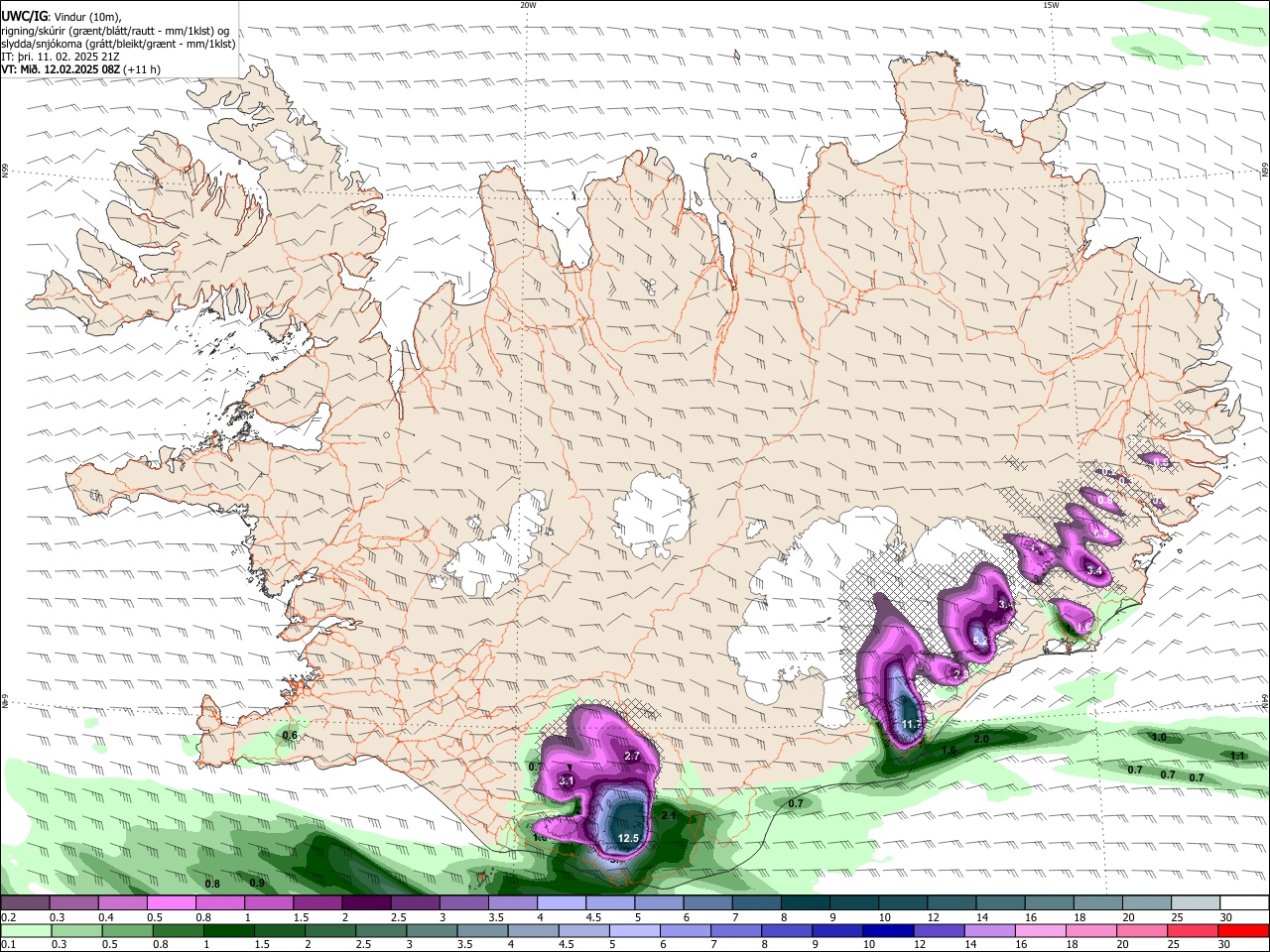The image size is (1270, 952).
Task: Click the upper legend swatch between 20 and 25
Action: (1145, 903)
